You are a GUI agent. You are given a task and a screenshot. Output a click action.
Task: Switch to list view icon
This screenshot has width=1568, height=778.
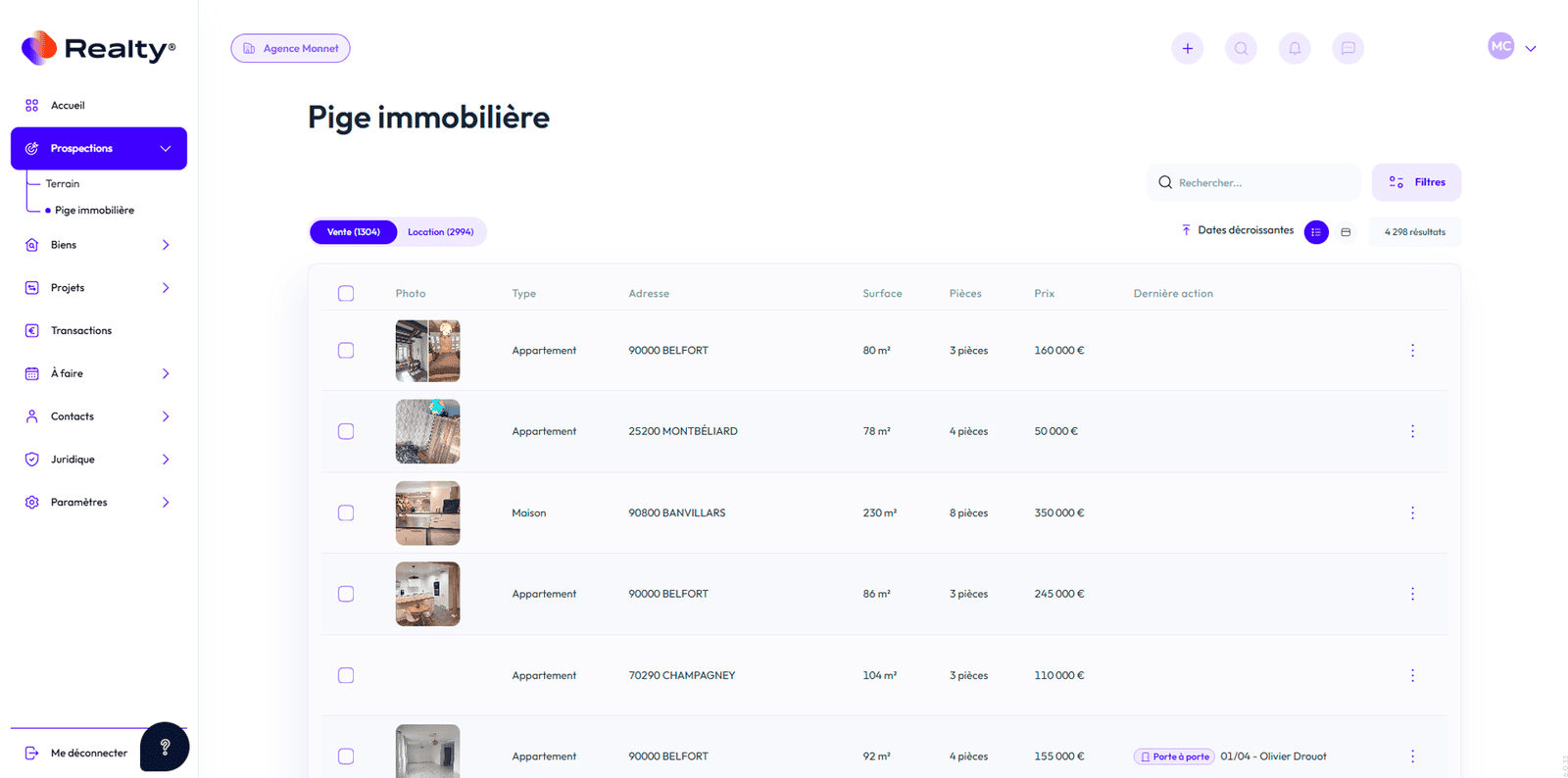(1316, 232)
